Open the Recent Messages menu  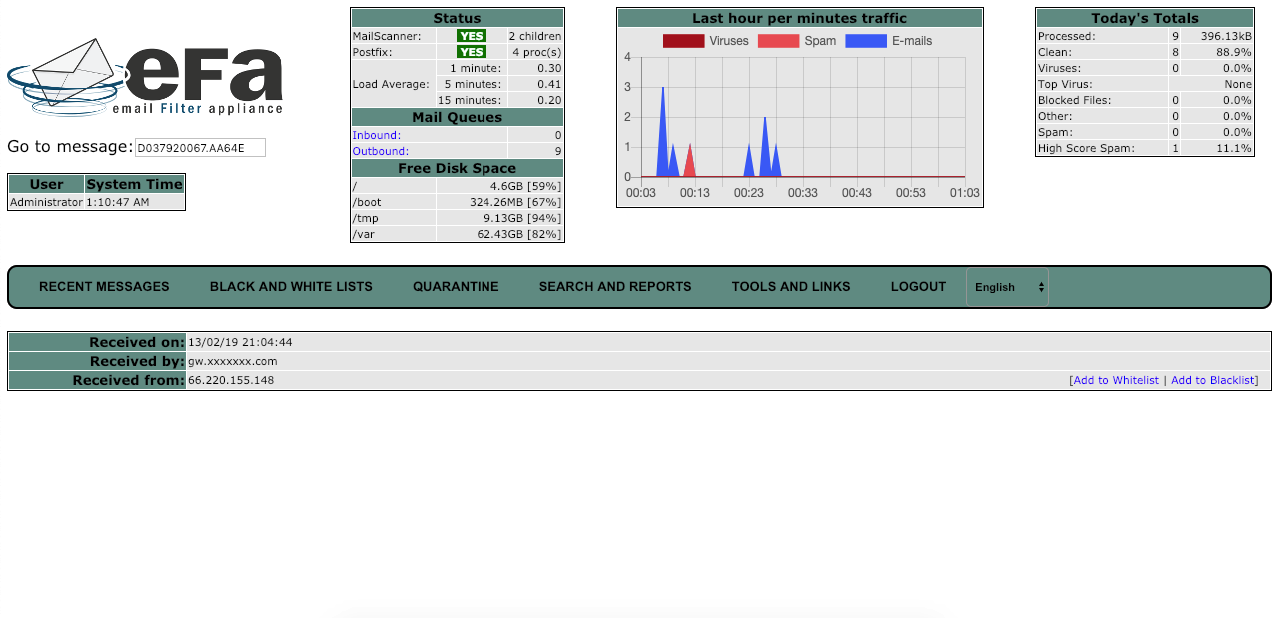(x=104, y=287)
